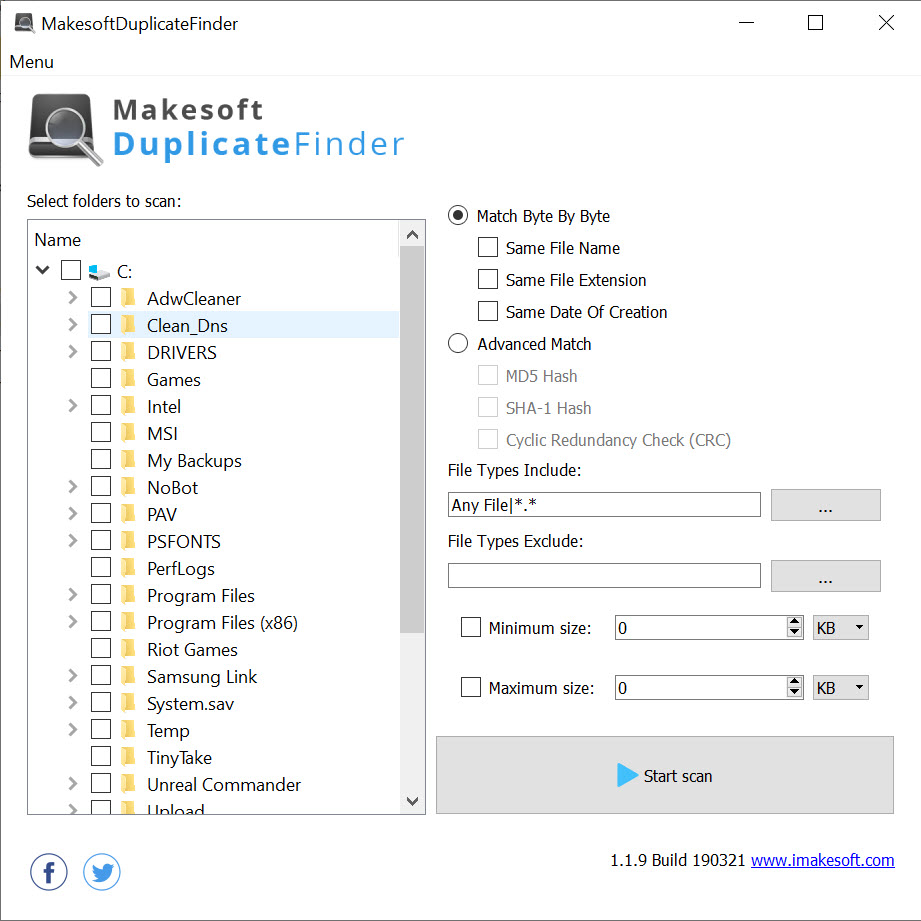
Task: Click the Name column header
Action: click(x=58, y=240)
